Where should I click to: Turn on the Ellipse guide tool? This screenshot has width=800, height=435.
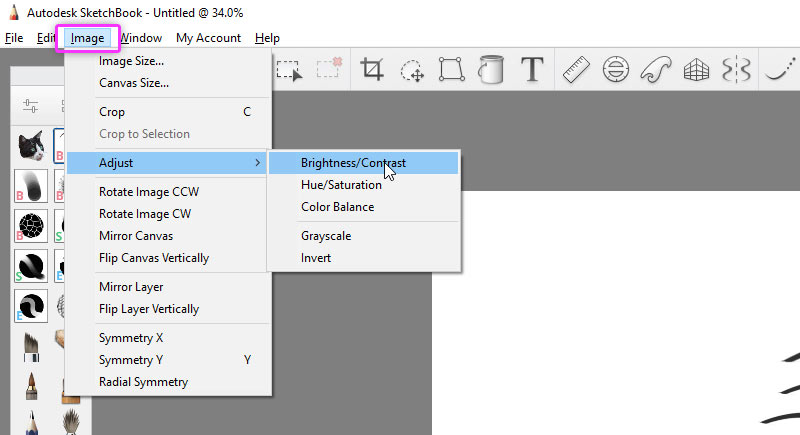(616, 69)
